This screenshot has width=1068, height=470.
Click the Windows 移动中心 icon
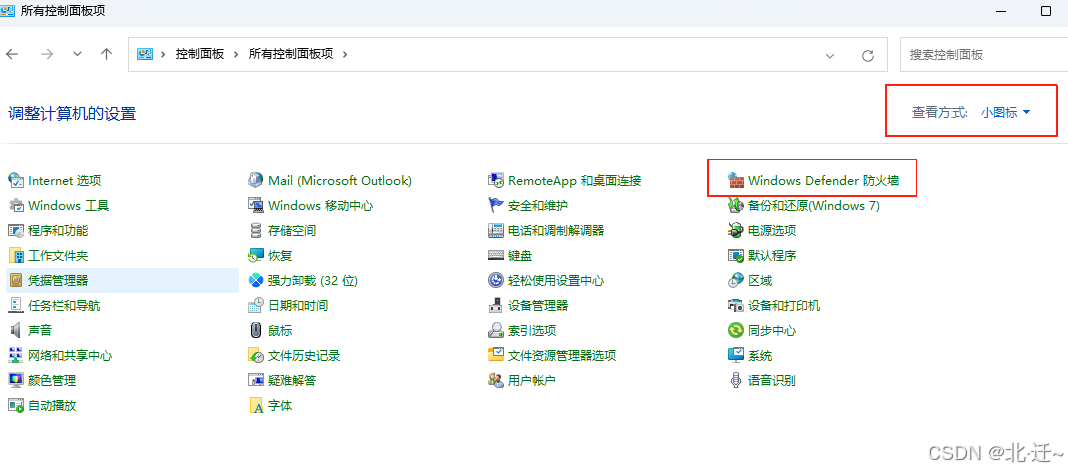click(x=256, y=206)
